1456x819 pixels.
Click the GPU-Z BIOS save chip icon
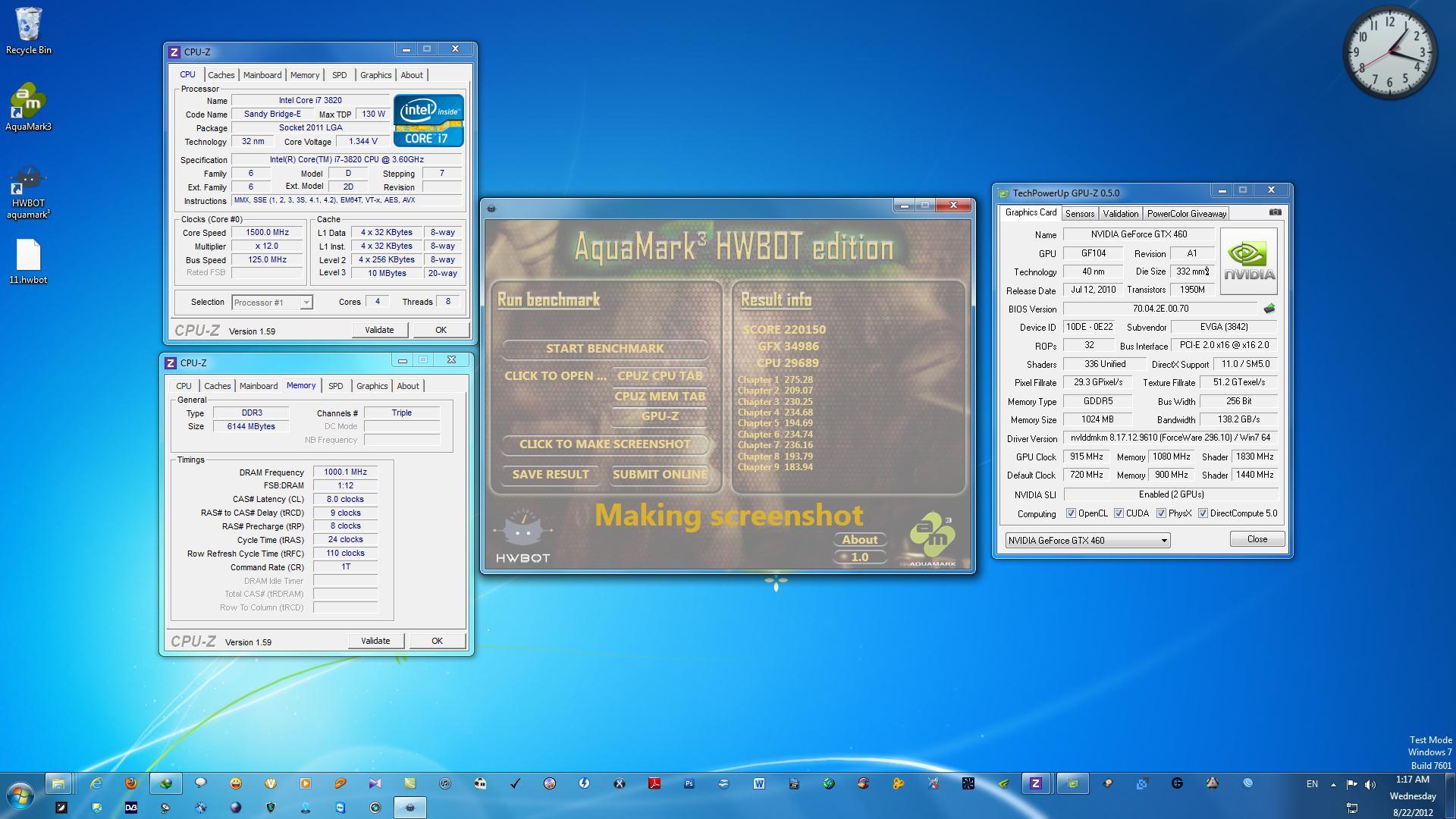[1269, 309]
